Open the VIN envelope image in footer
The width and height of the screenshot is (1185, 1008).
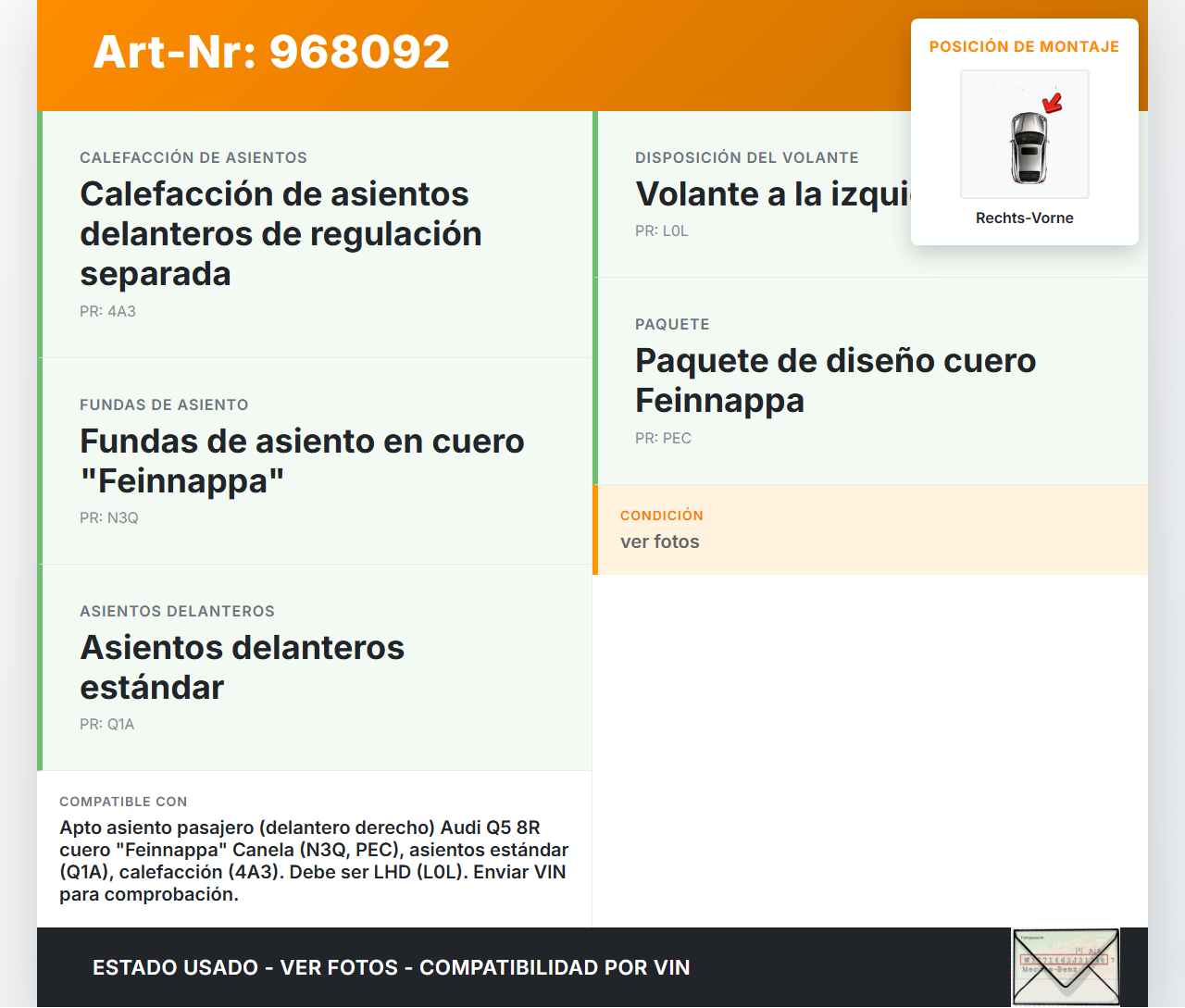(x=1066, y=967)
